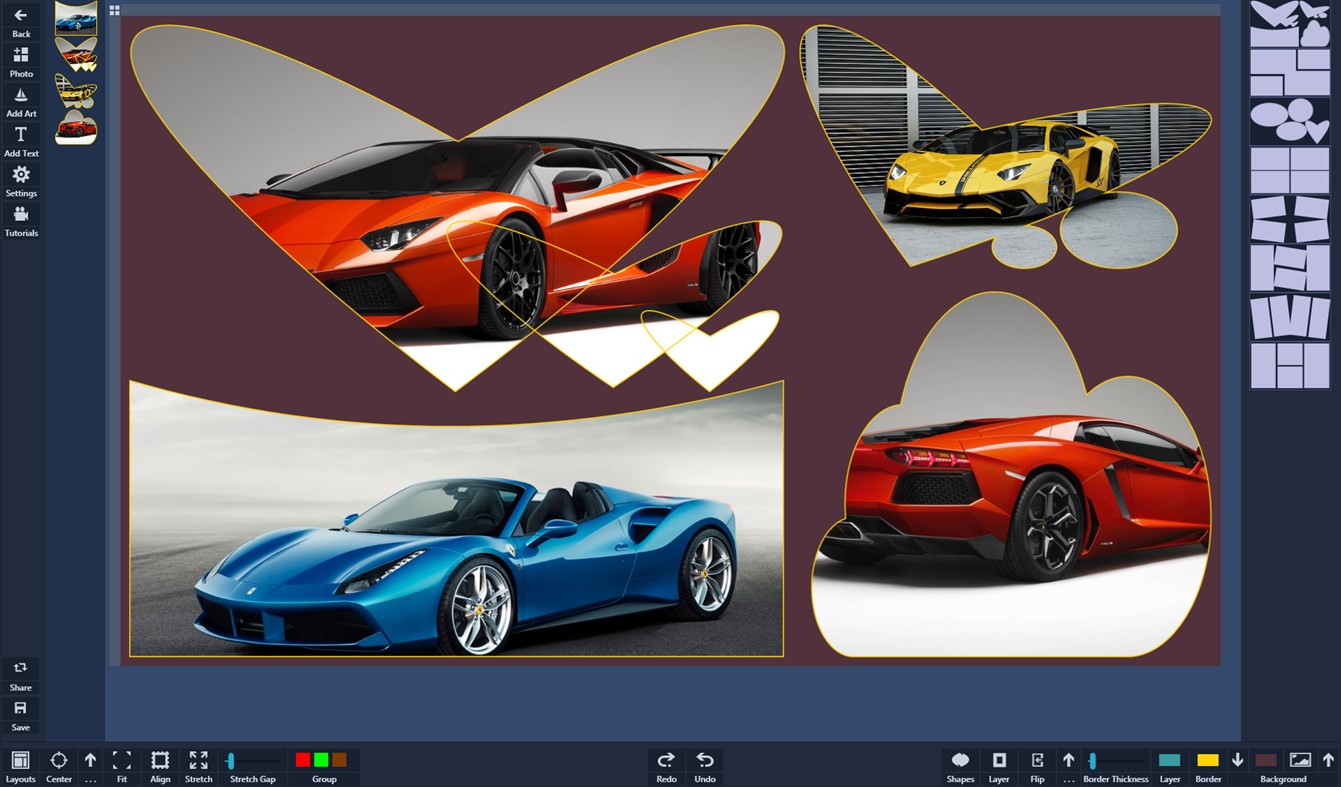Screen dimensions: 1341x787
Task: Open the Tutorials section
Action: tap(21, 217)
